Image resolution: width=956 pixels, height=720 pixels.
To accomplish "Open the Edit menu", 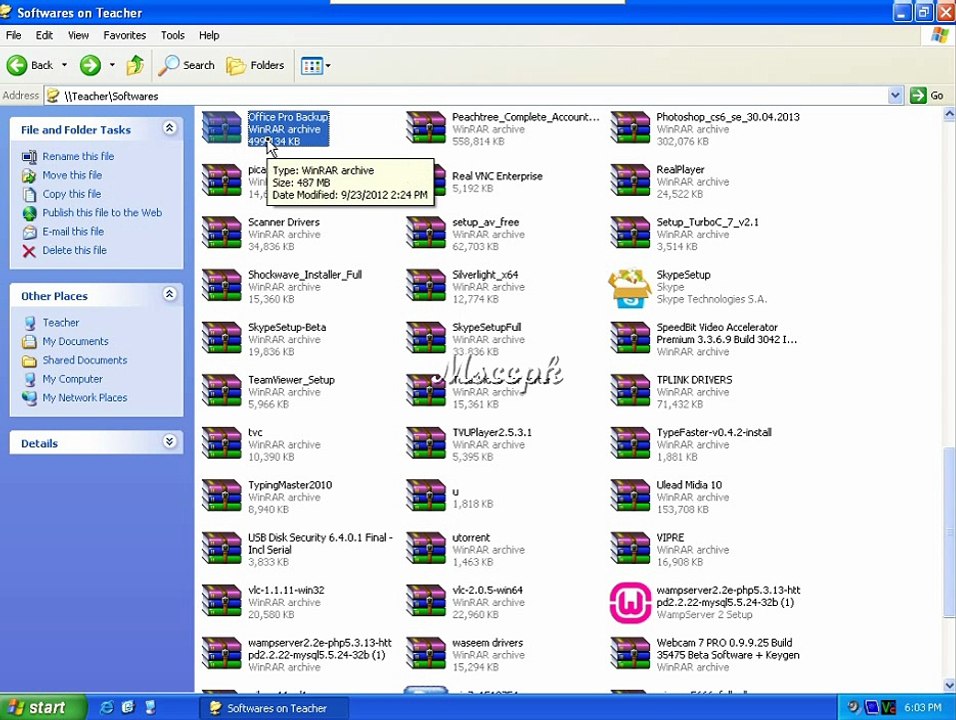I will pos(44,35).
